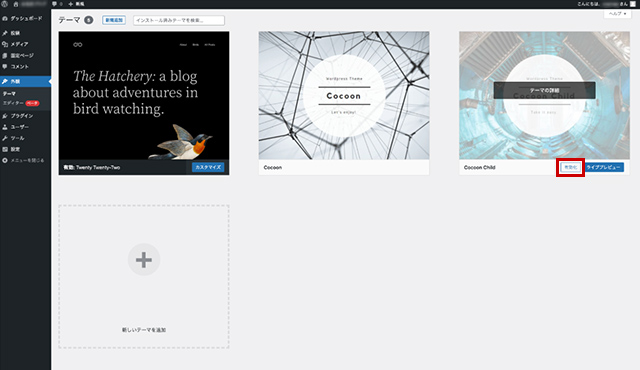Click the Cocoon Child theme name
The image size is (640, 370).
pos(480,167)
